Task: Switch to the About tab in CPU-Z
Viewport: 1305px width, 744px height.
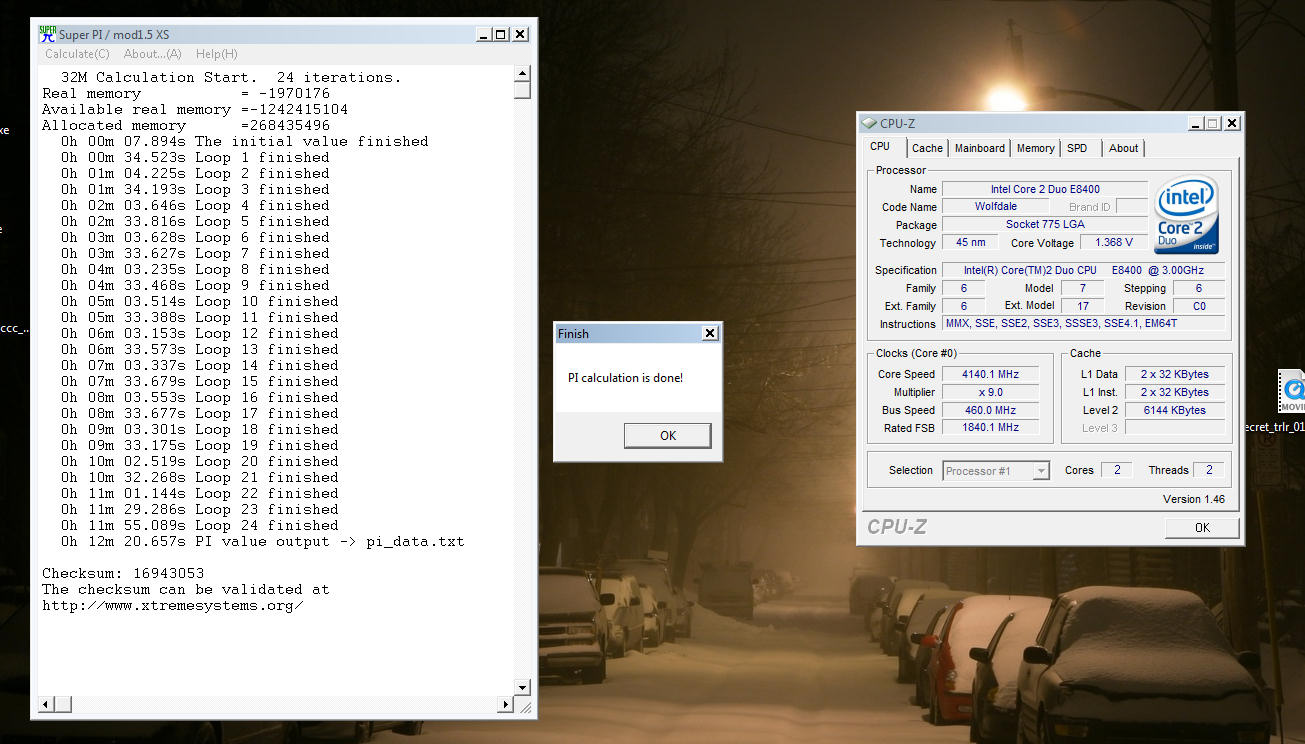Action: click(1124, 148)
